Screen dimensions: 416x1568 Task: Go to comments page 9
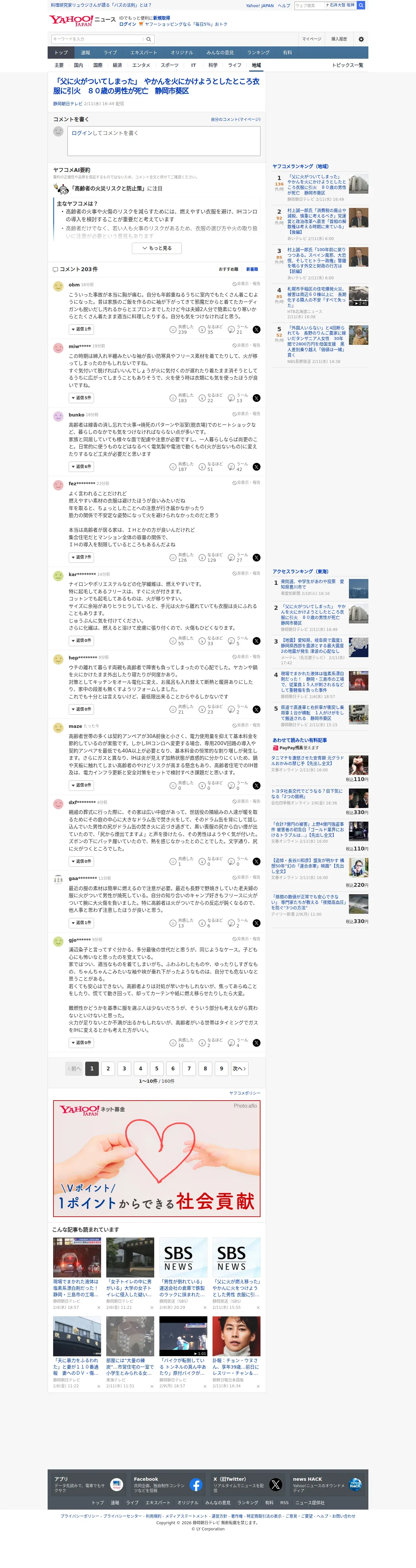(x=221, y=1069)
